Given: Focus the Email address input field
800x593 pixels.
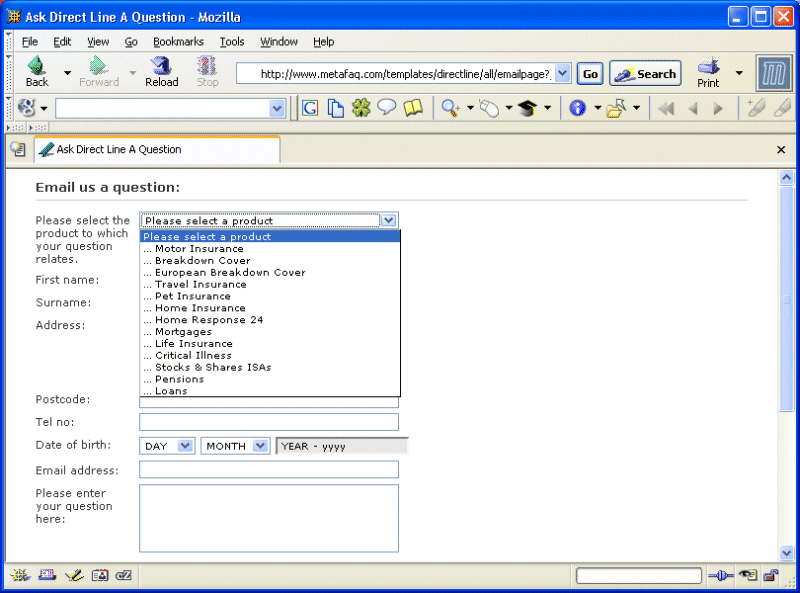Looking at the screenshot, I should point(269,470).
